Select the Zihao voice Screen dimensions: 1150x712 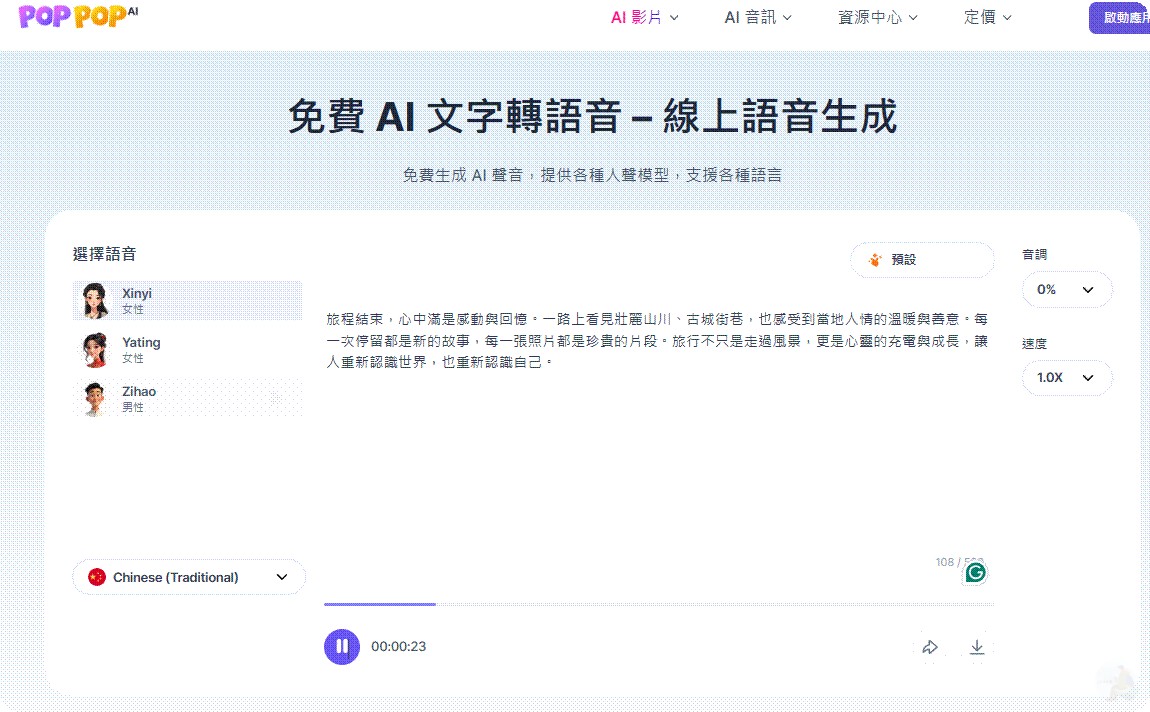point(187,398)
